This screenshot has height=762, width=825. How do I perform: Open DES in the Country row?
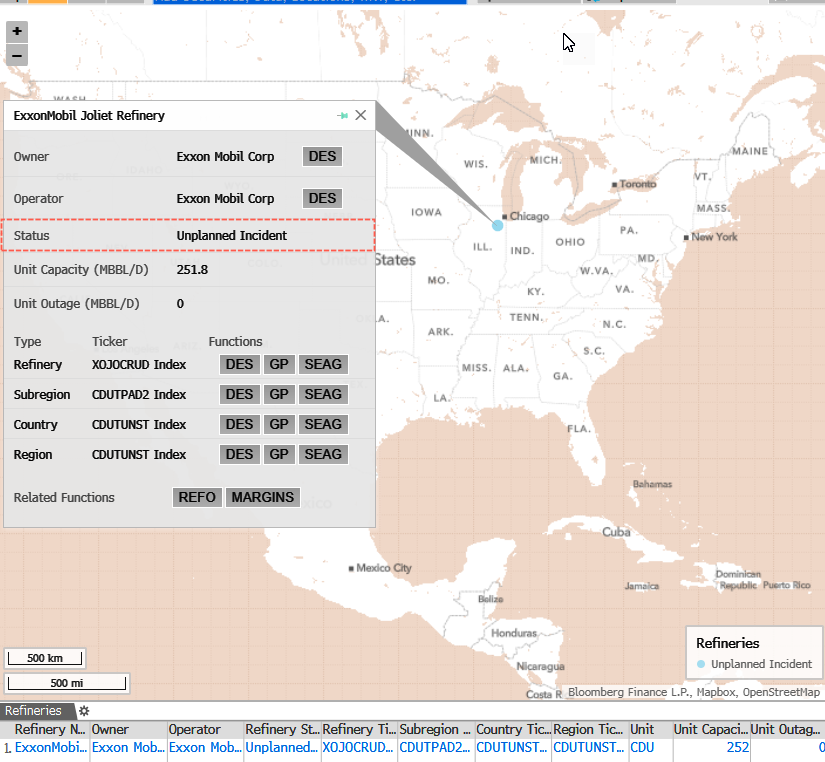coord(239,424)
